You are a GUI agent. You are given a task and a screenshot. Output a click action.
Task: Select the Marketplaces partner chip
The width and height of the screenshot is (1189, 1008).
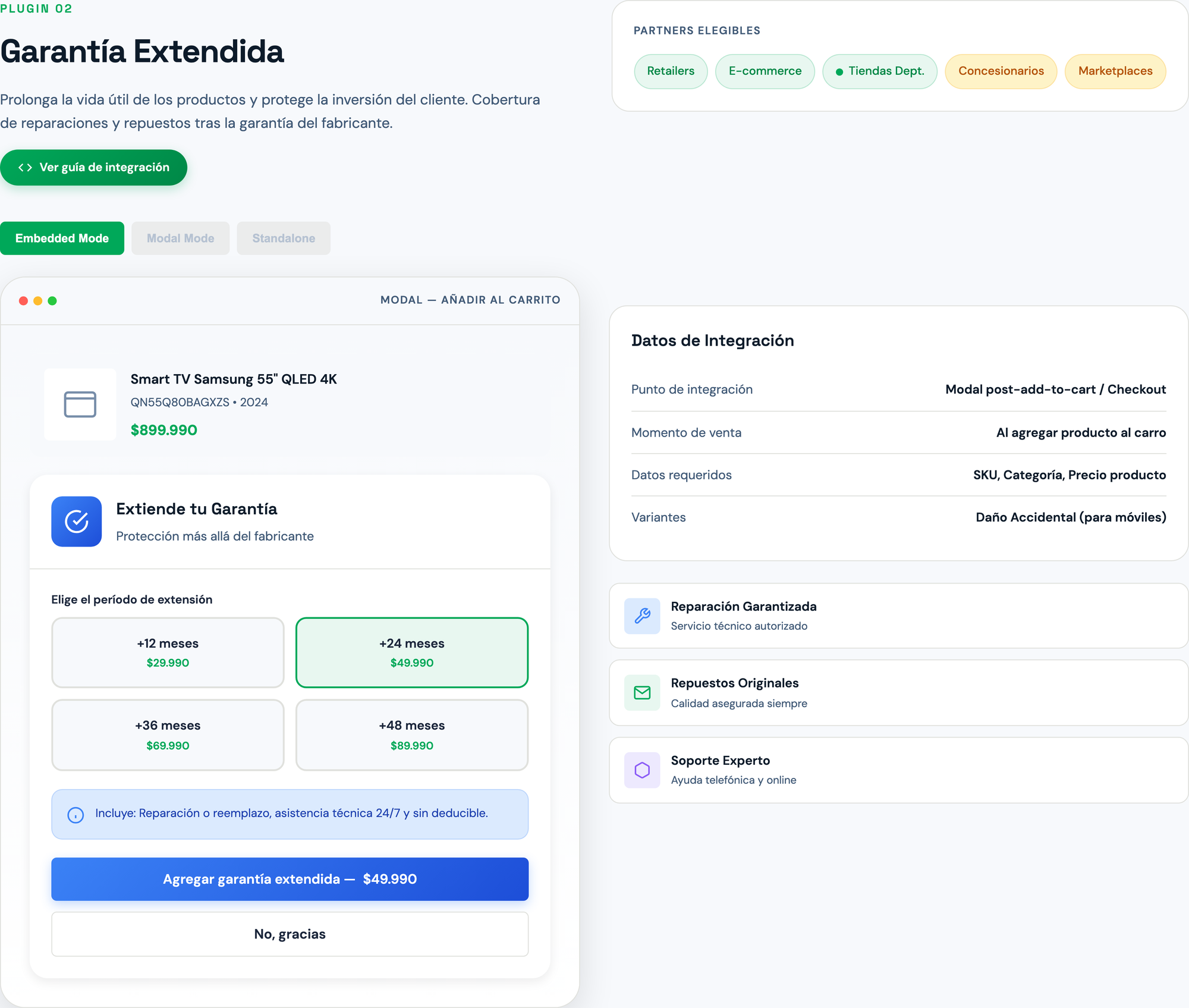[x=1115, y=71]
